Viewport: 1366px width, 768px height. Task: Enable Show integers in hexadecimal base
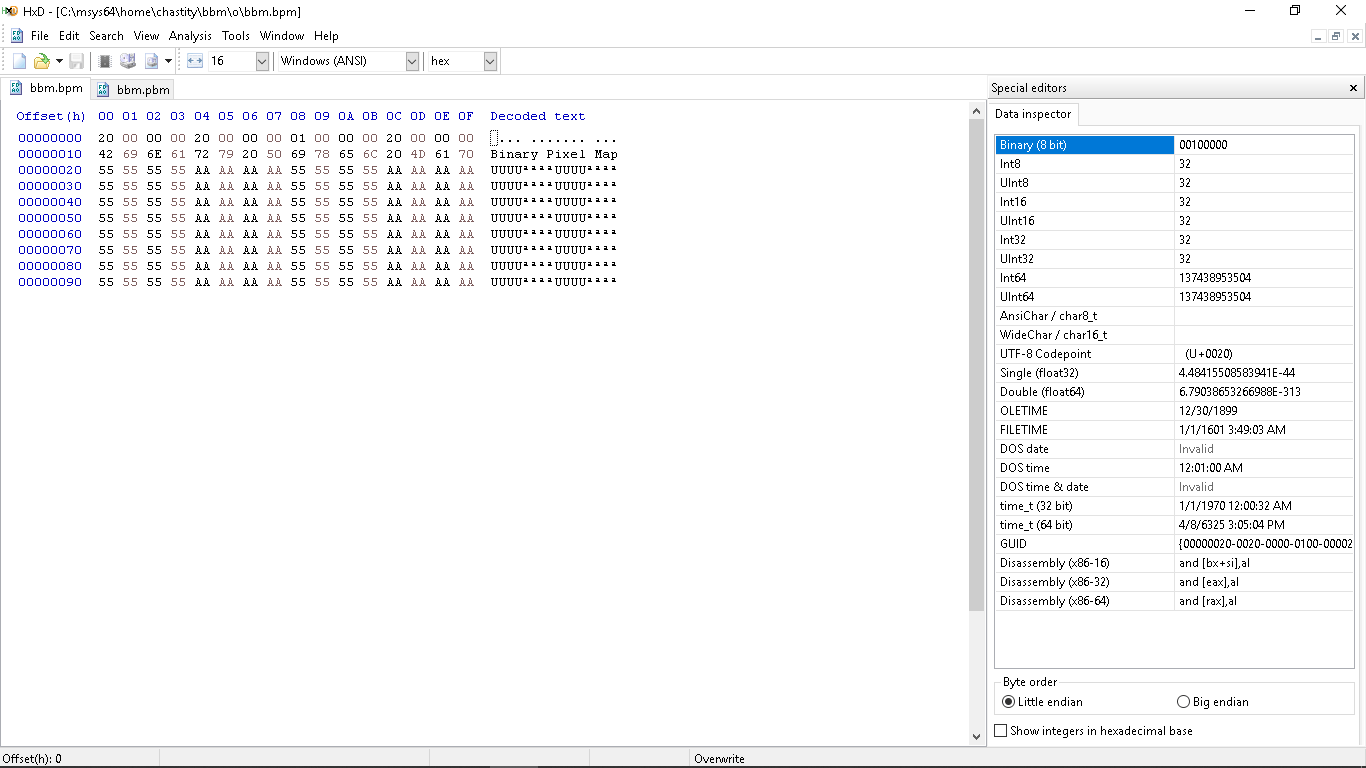click(1001, 731)
